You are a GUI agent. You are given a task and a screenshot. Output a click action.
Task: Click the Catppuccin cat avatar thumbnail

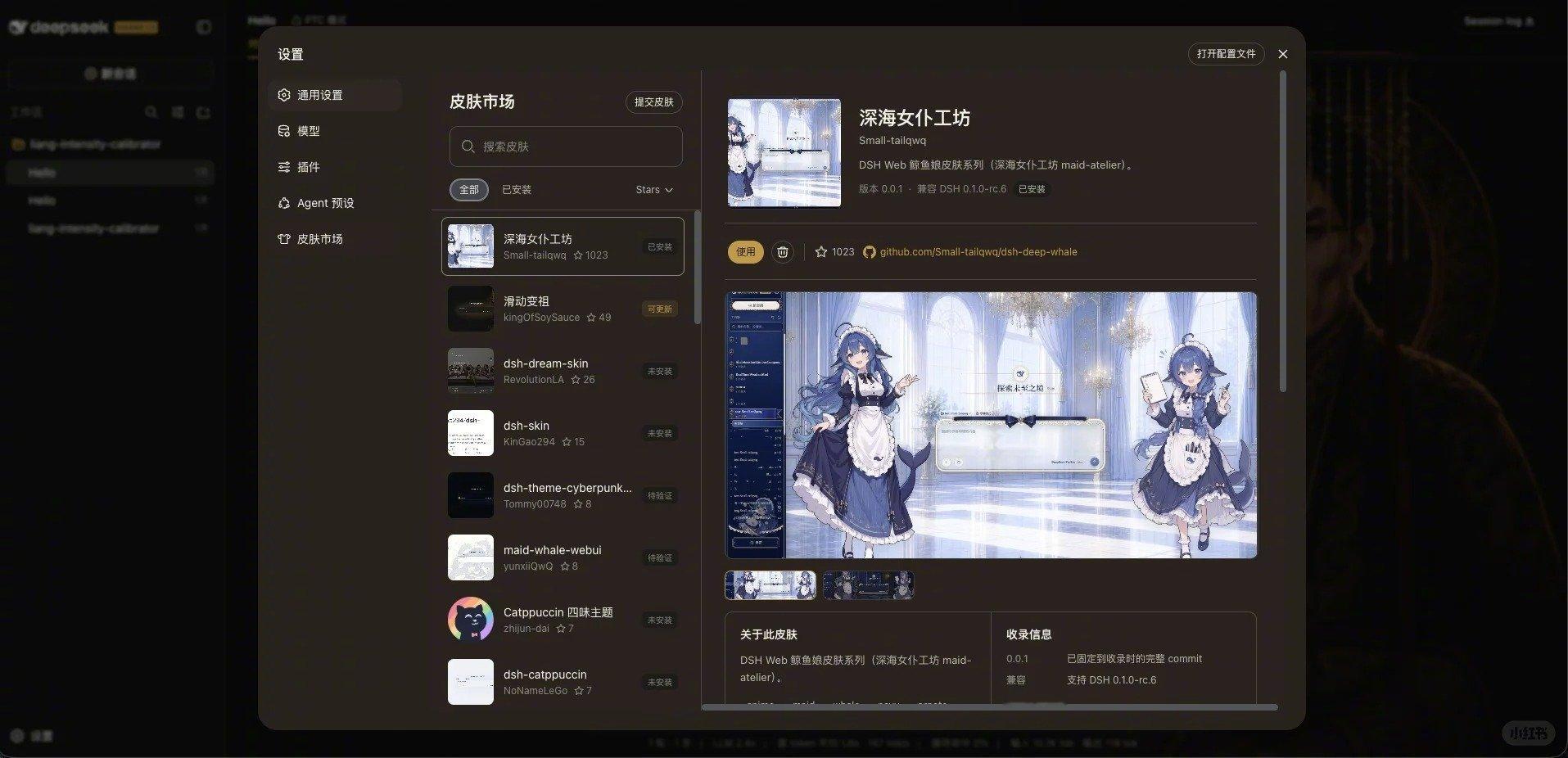pyautogui.click(x=471, y=620)
